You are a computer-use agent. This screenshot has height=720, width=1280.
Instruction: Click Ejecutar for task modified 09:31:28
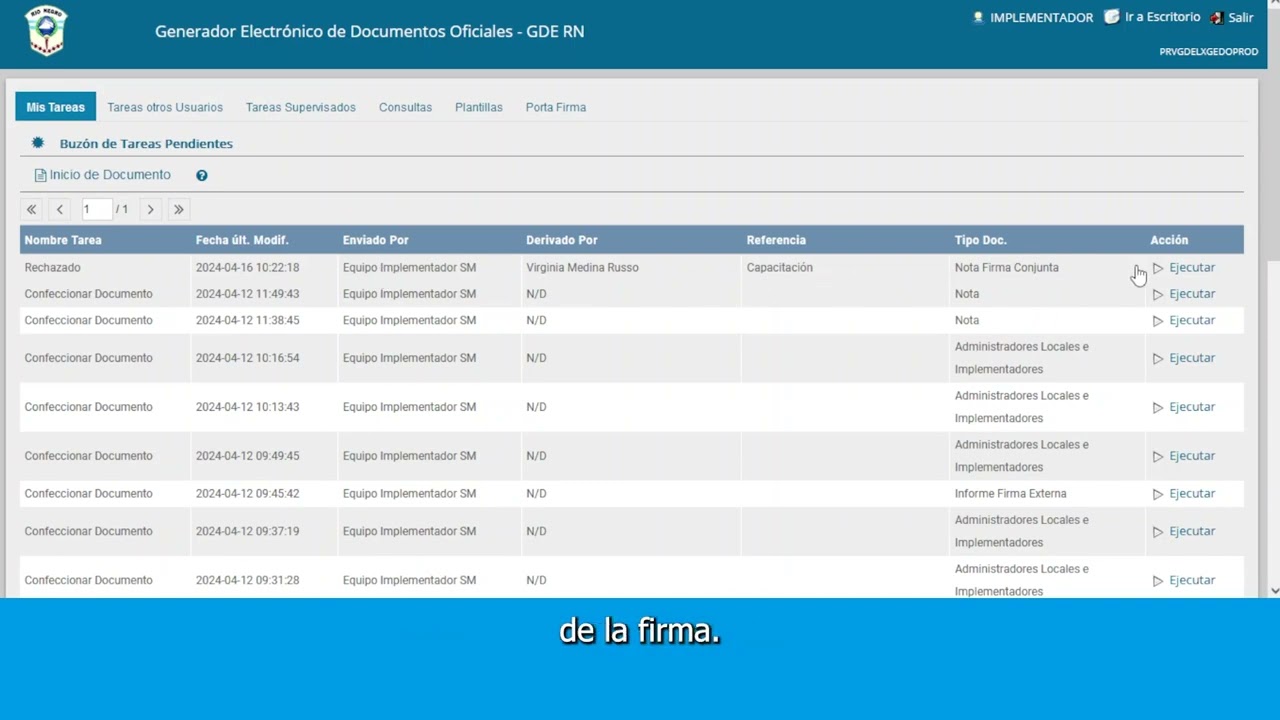(x=1192, y=580)
